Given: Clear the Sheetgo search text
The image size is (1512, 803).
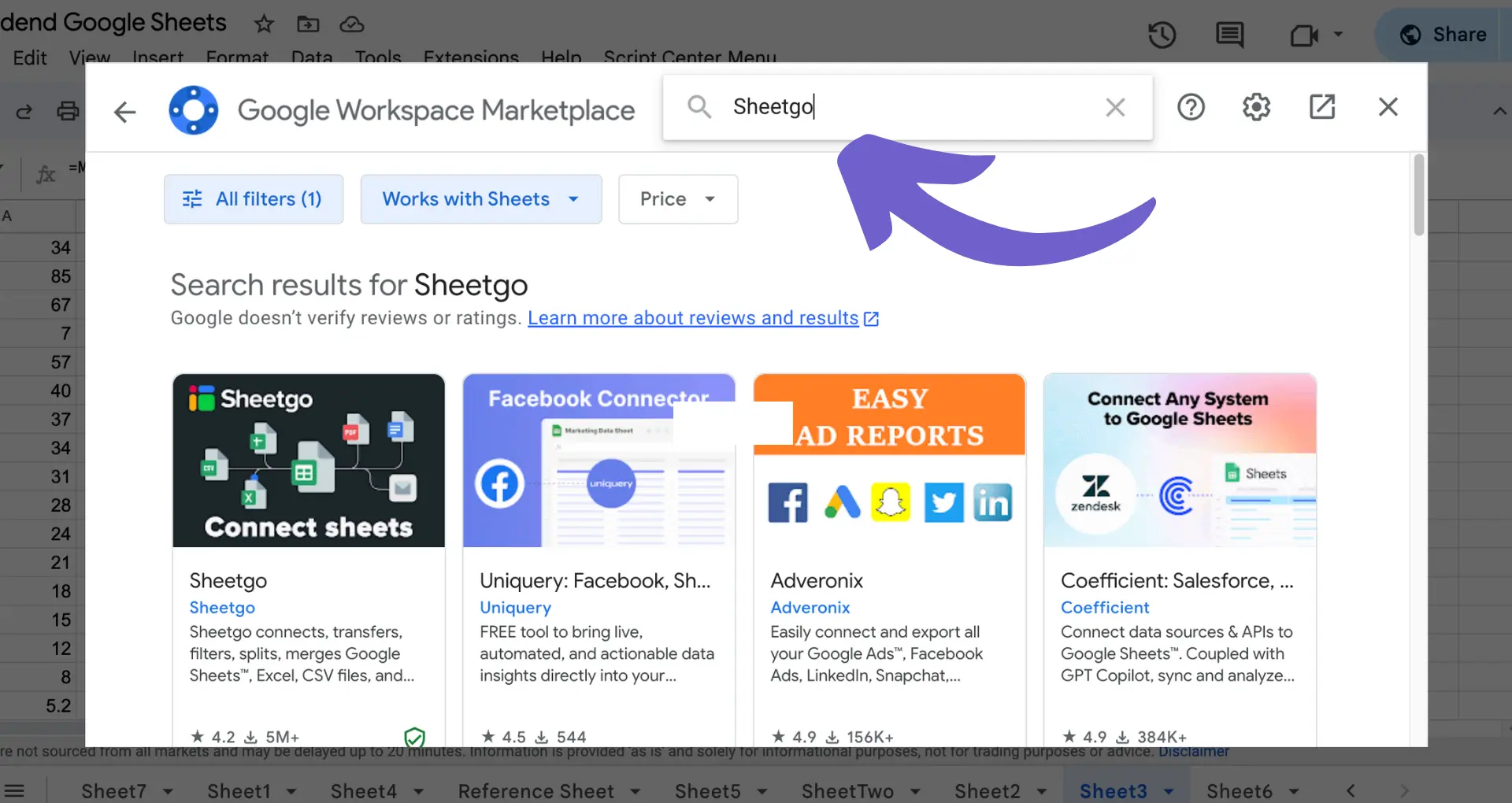Looking at the screenshot, I should coord(1115,107).
